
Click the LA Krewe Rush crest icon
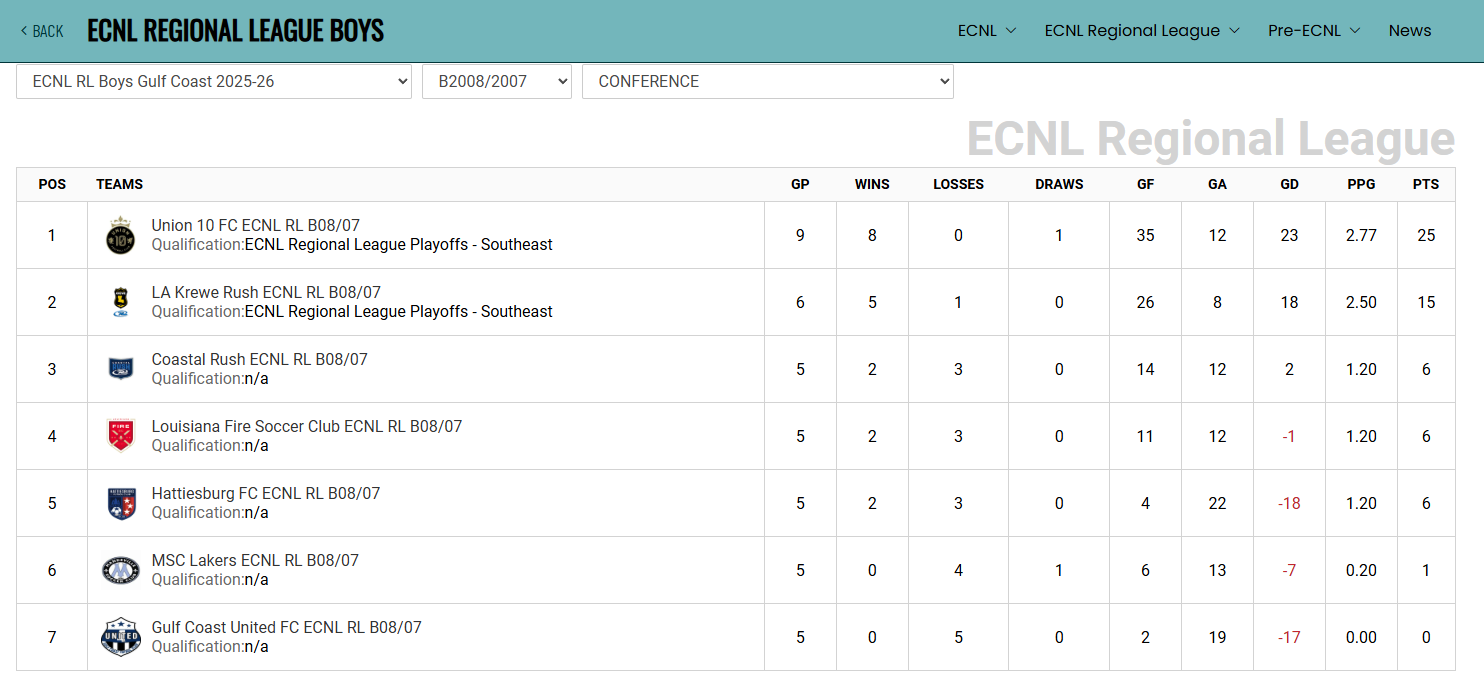120,302
